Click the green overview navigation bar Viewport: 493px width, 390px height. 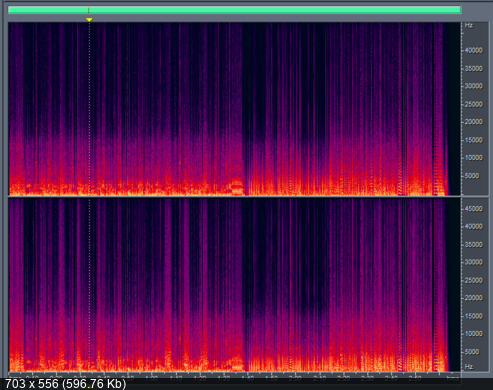tap(234, 10)
